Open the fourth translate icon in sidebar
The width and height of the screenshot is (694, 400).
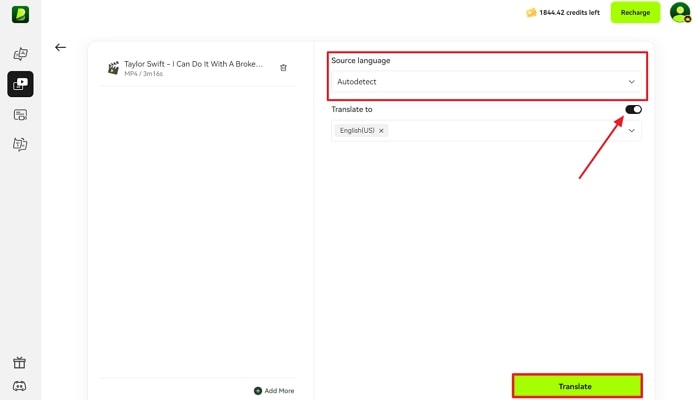(x=20, y=145)
